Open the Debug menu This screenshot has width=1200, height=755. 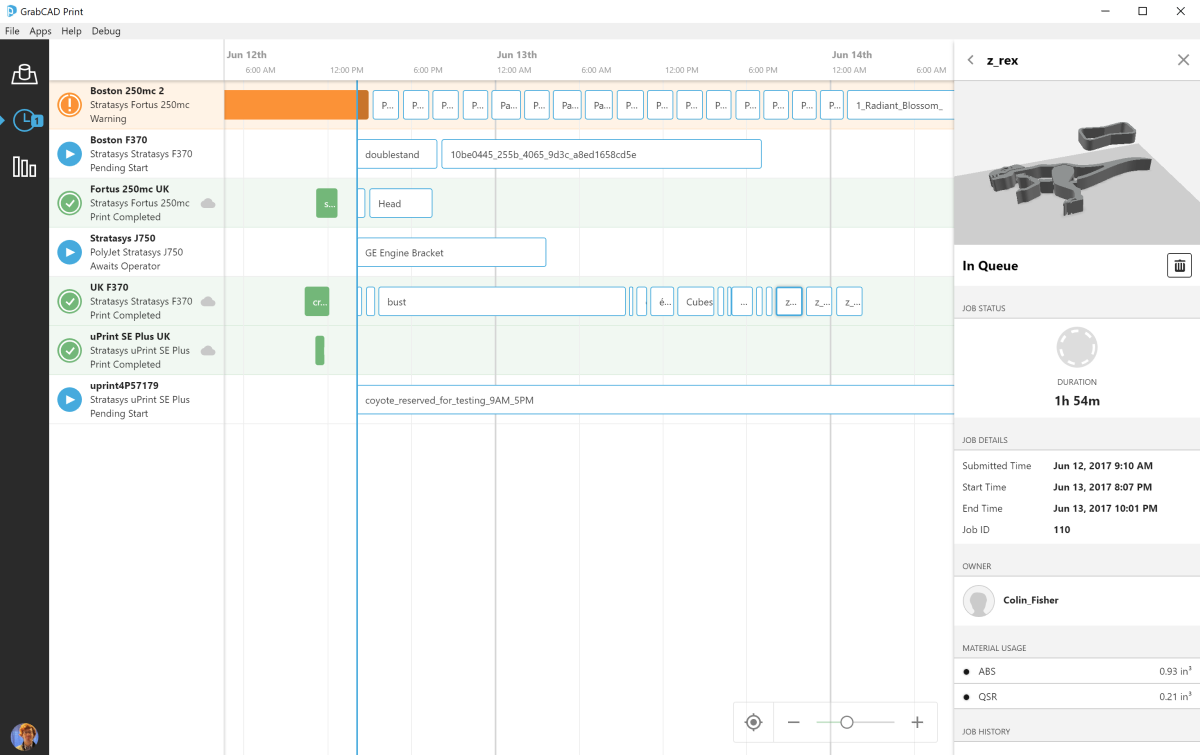(106, 31)
